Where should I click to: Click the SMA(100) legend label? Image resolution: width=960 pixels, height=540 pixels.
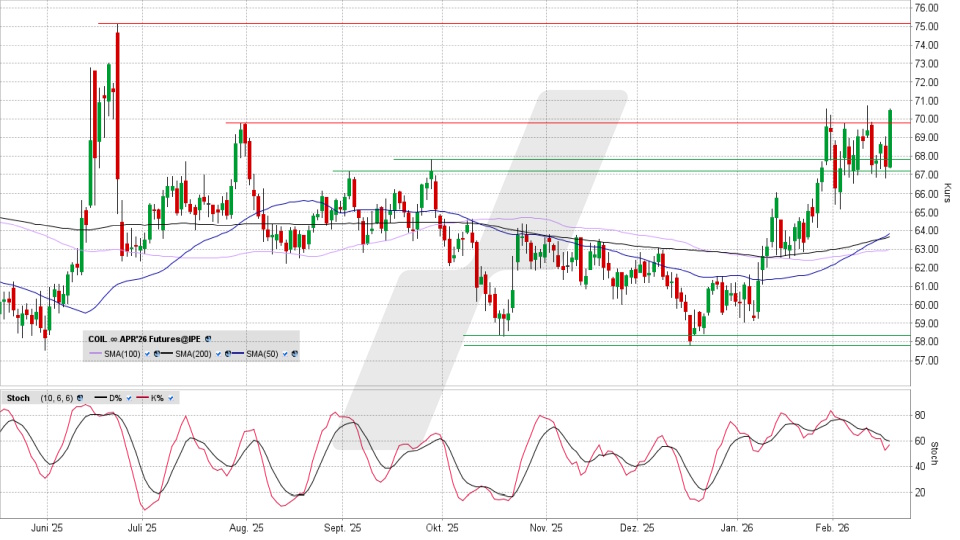coord(122,354)
